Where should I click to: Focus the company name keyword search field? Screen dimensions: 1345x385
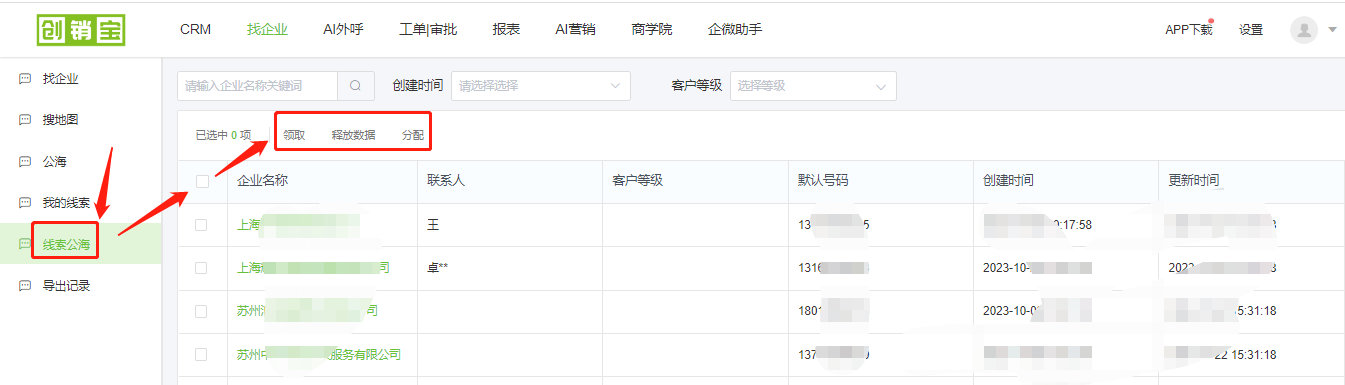(258, 86)
